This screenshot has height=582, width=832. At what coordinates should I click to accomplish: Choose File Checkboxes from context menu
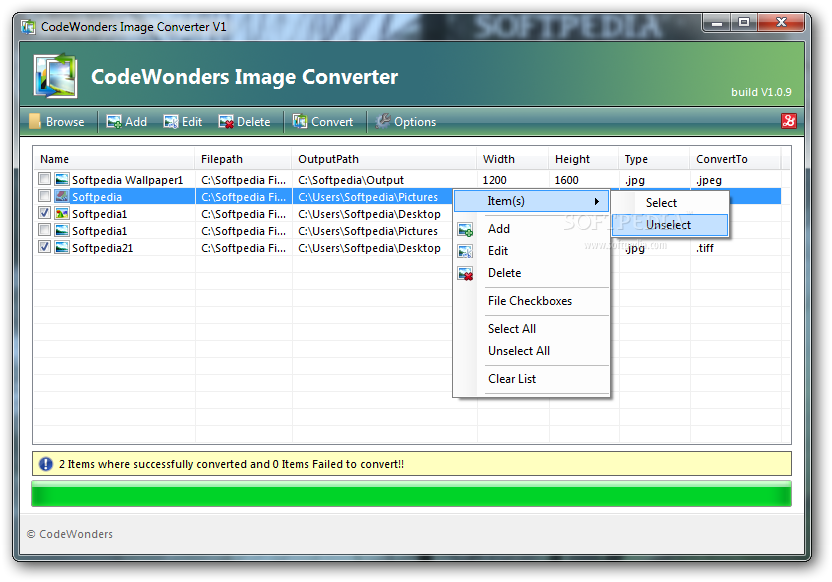coord(530,301)
